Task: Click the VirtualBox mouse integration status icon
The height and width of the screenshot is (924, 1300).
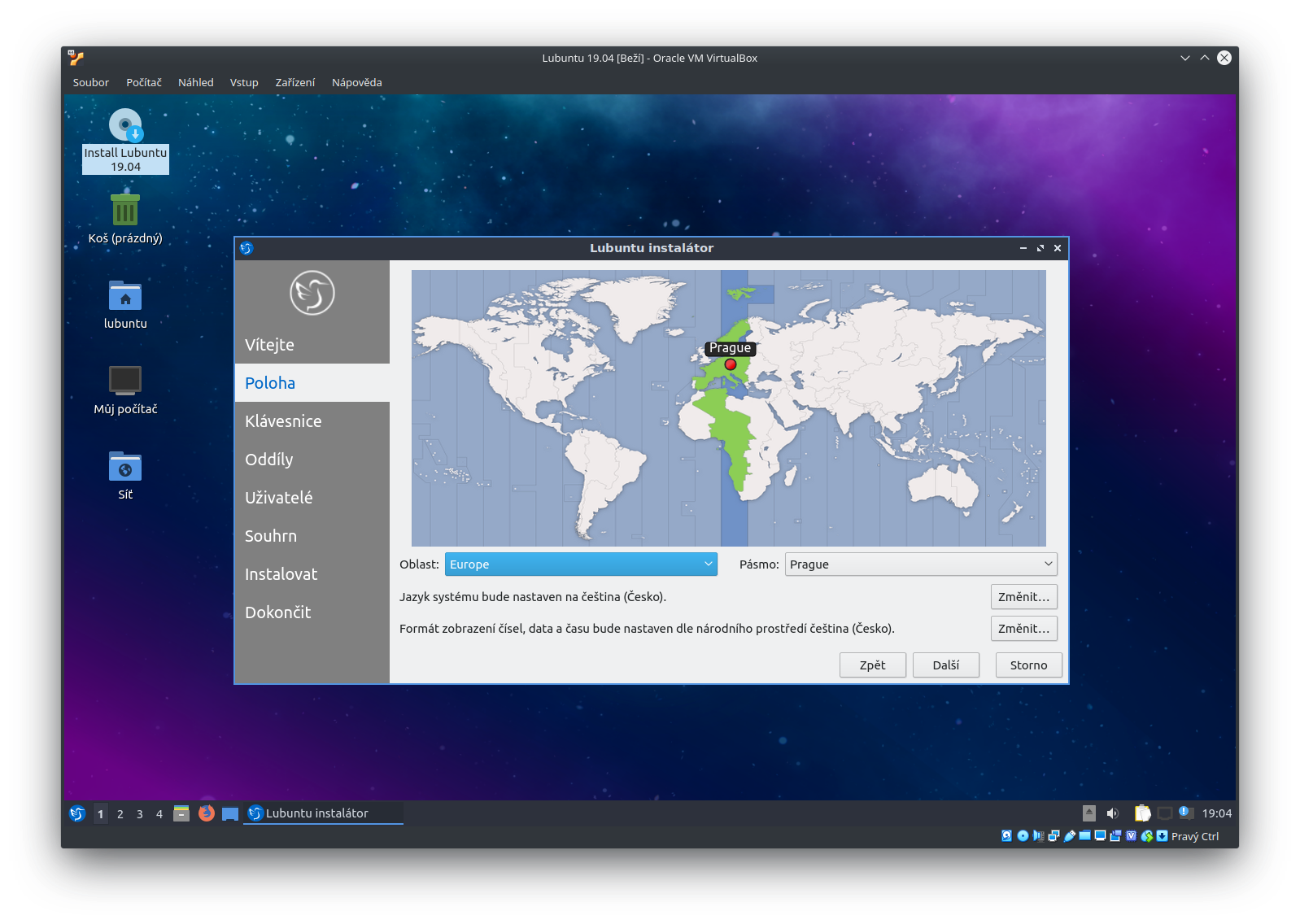Action: pos(1147,836)
